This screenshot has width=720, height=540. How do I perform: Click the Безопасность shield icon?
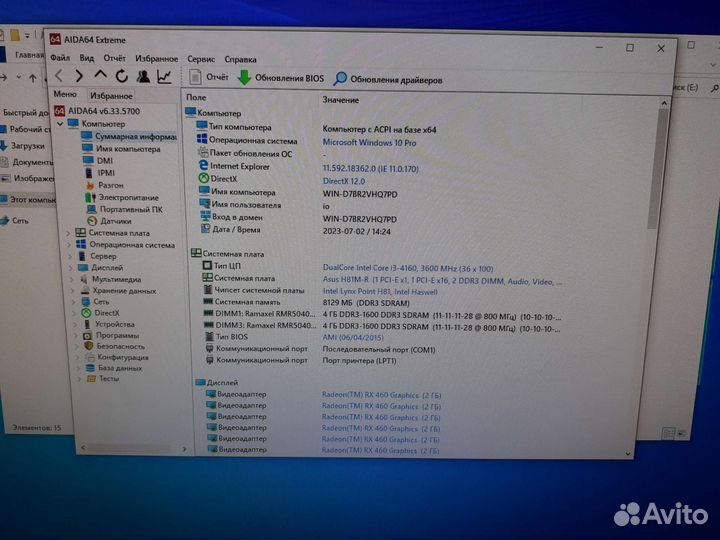[89, 346]
